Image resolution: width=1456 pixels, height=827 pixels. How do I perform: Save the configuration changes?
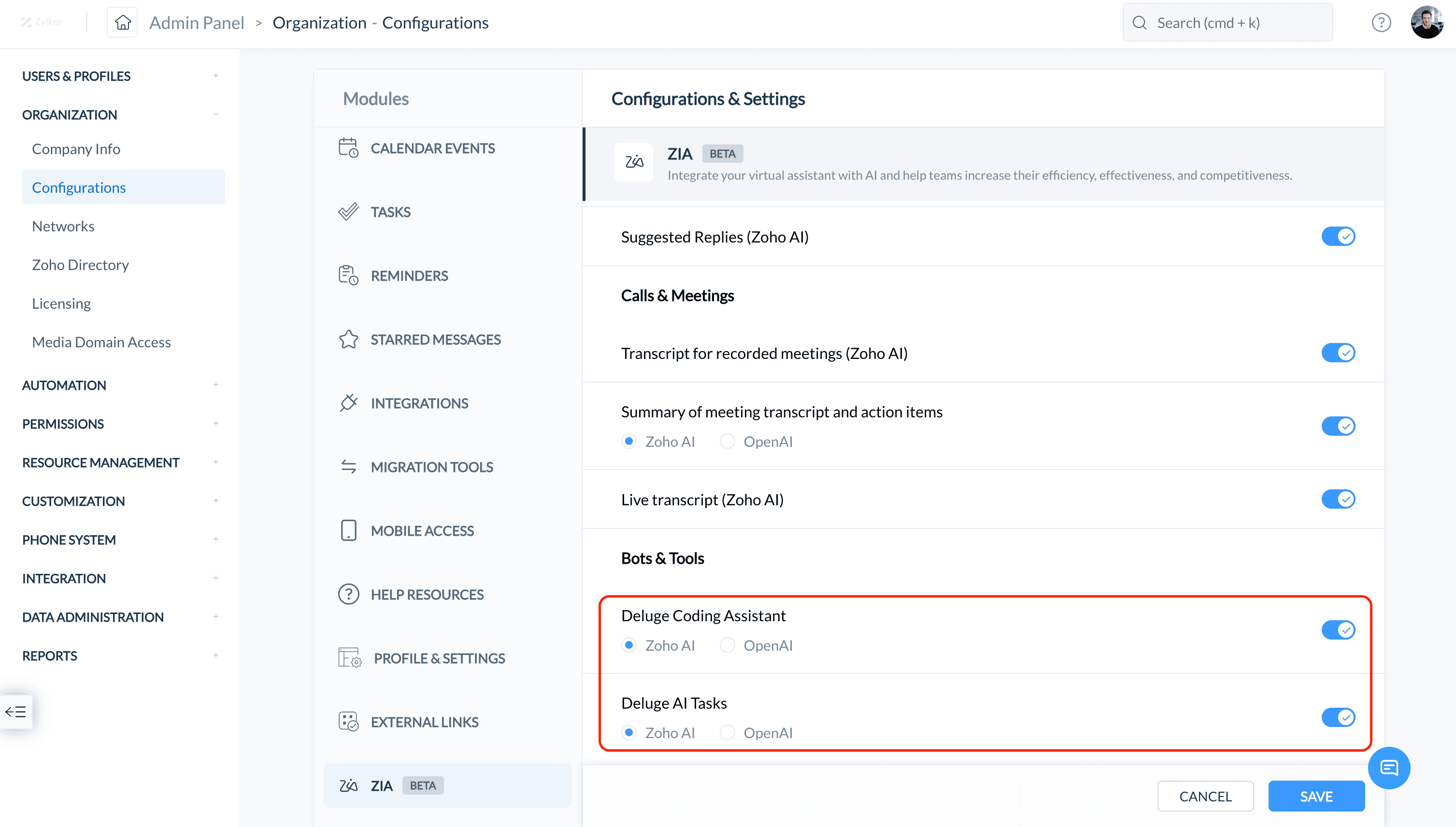click(1316, 797)
